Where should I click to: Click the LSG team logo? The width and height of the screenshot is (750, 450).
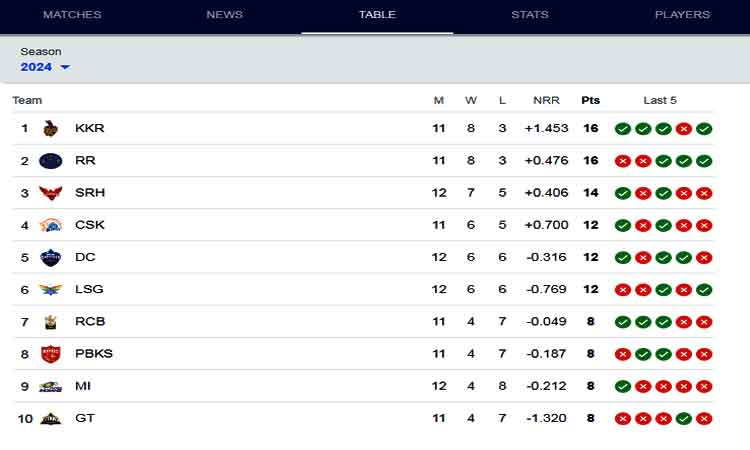(x=51, y=289)
